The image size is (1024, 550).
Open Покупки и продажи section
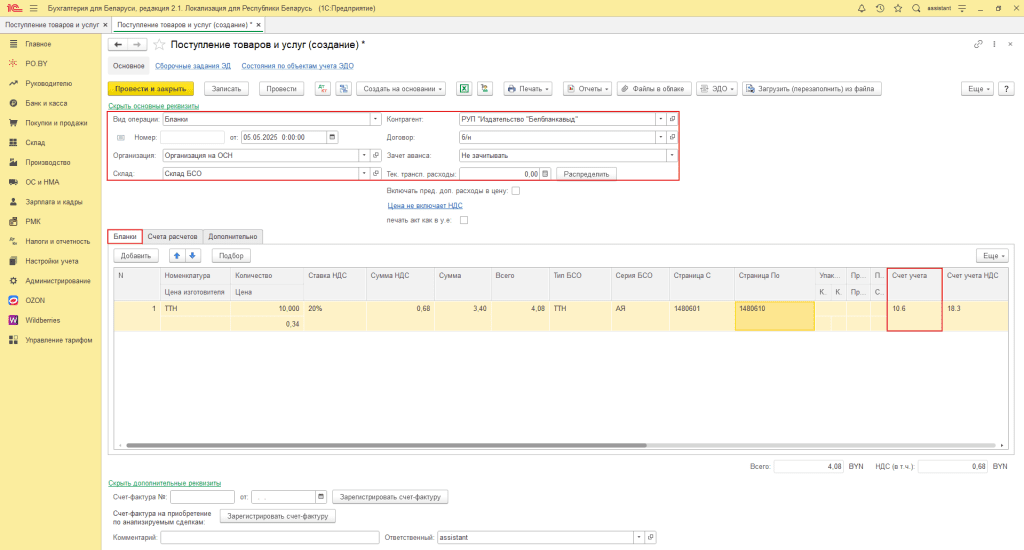coord(56,123)
